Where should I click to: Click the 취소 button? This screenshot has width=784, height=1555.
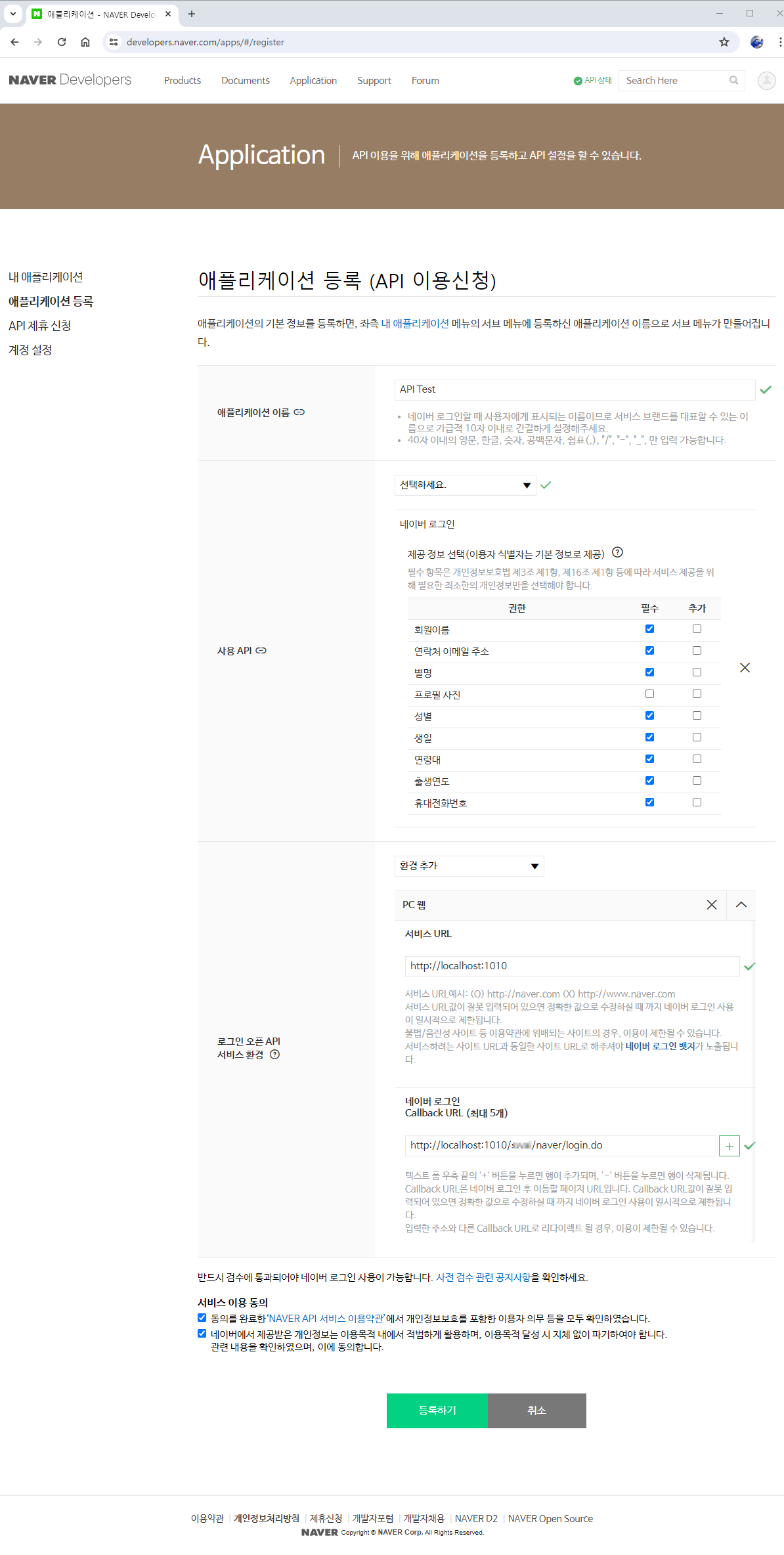[537, 1411]
